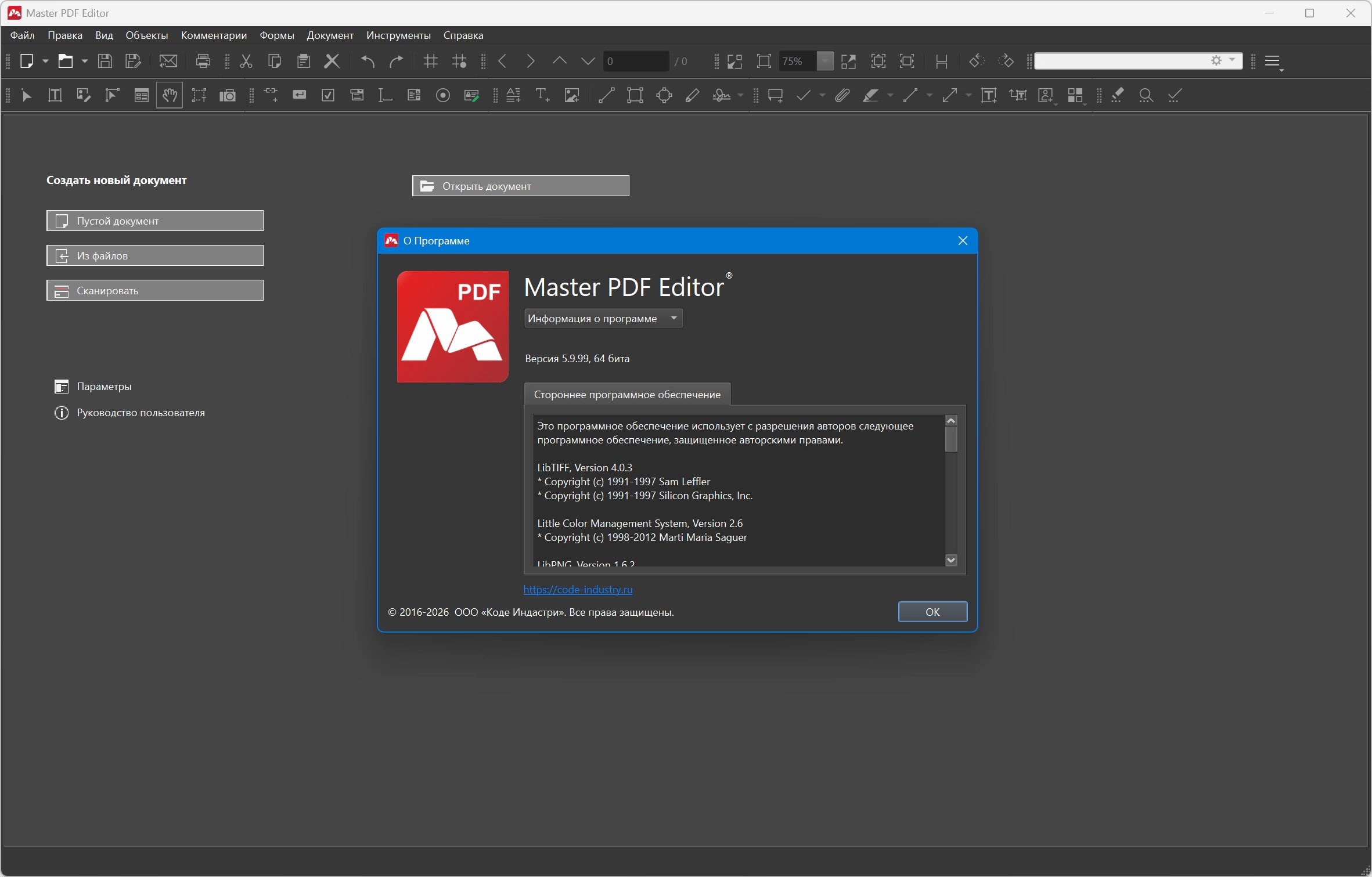This screenshot has height=877, width=1372.
Task: Open the open-folder dropdown arrow
Action: pos(84,61)
